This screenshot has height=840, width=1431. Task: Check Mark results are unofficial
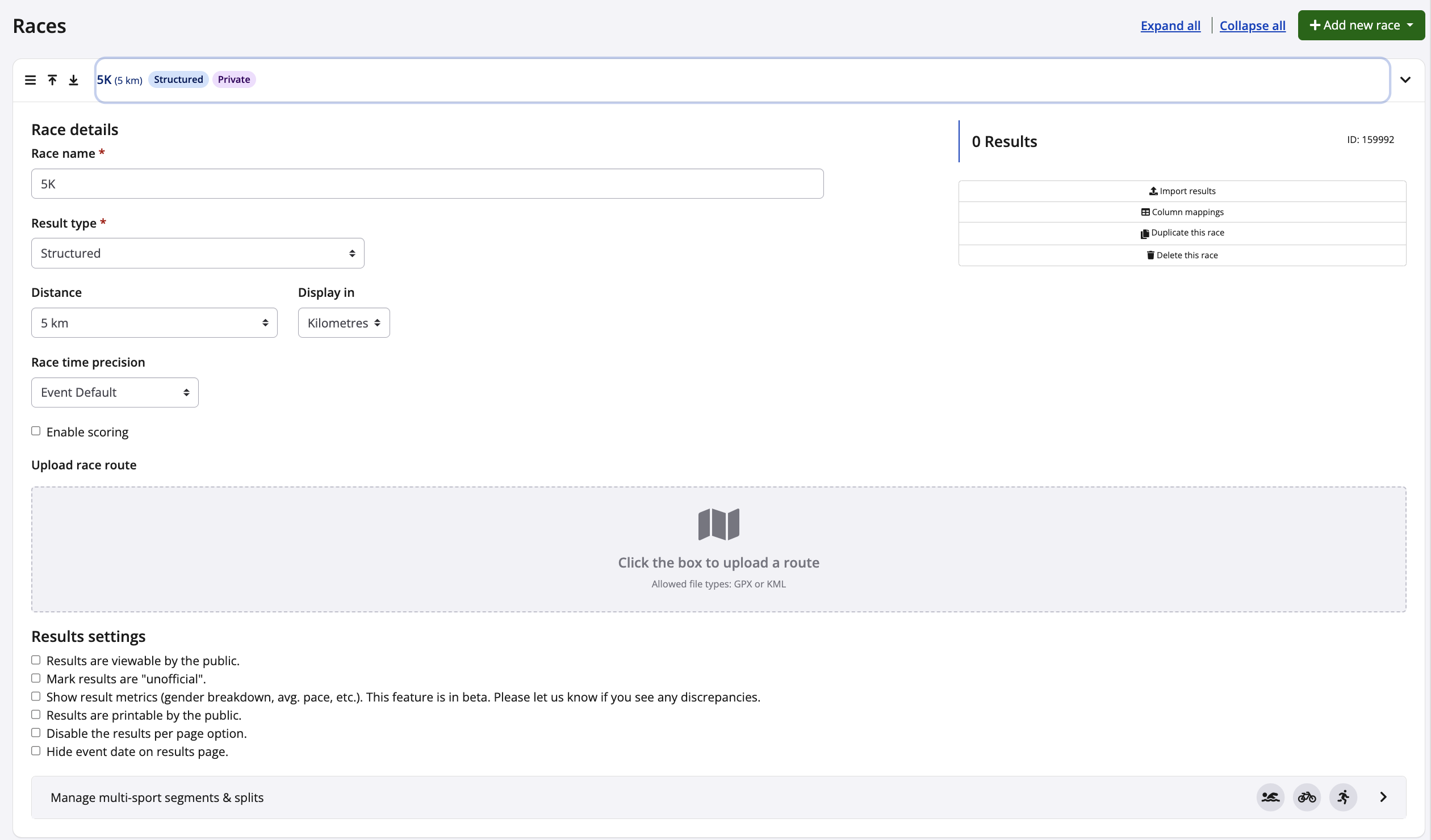36,678
